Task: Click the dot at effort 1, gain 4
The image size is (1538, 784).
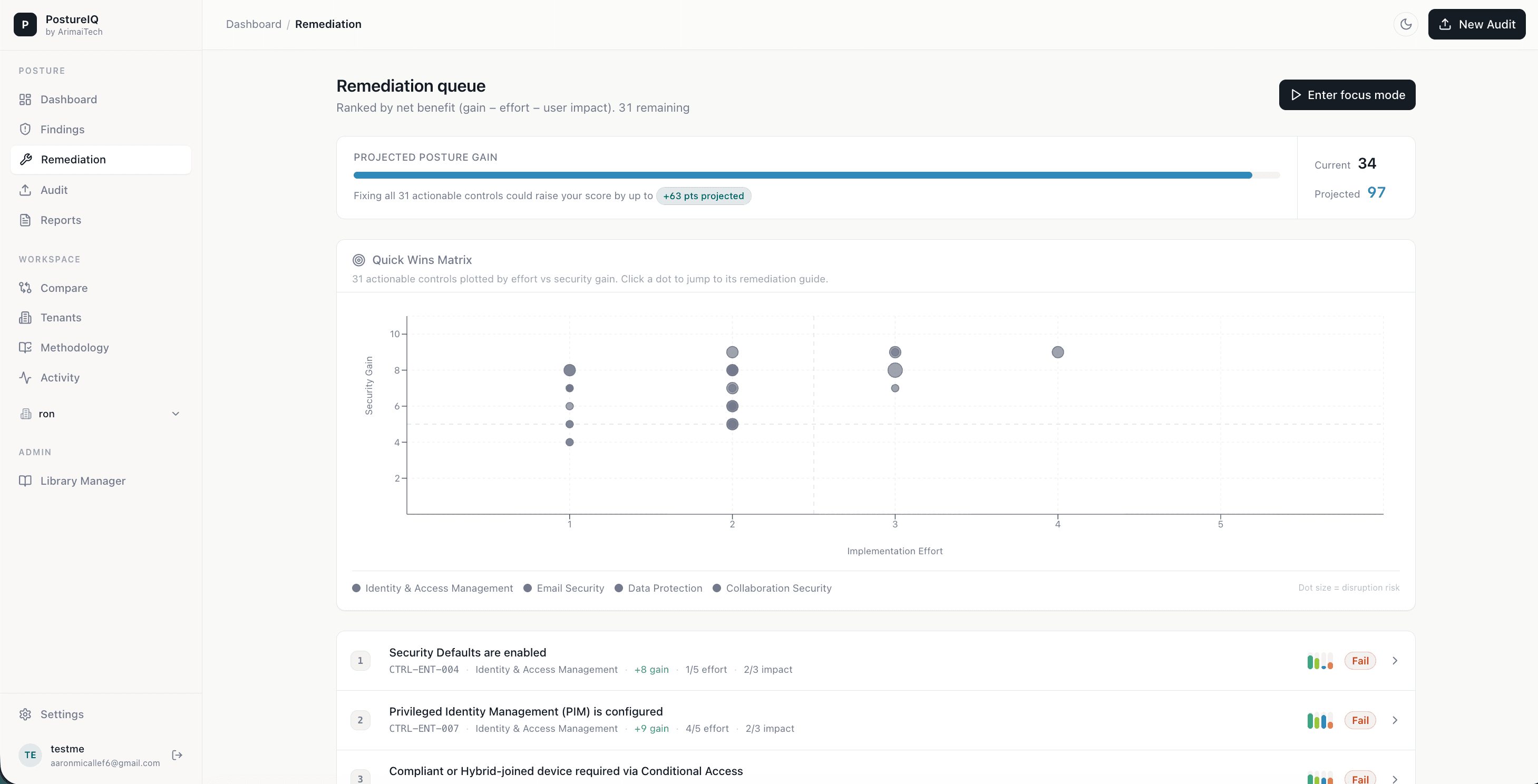Action: pyautogui.click(x=570, y=442)
